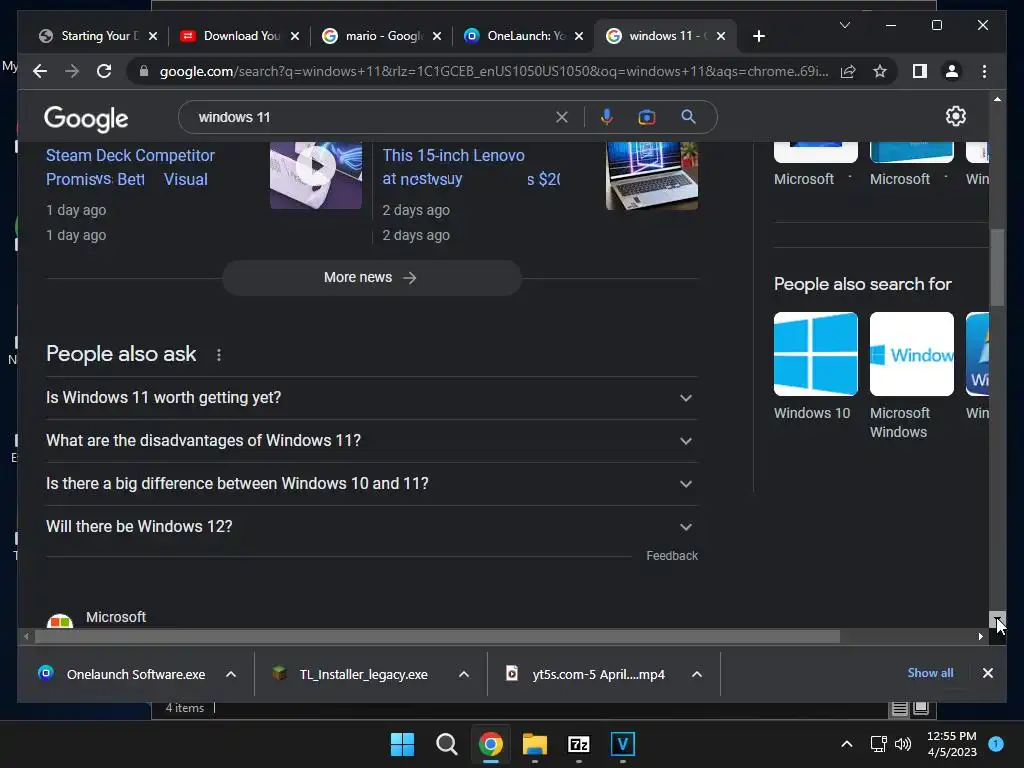Submit search using the magnifier icon
1024x768 pixels.
coord(688,117)
